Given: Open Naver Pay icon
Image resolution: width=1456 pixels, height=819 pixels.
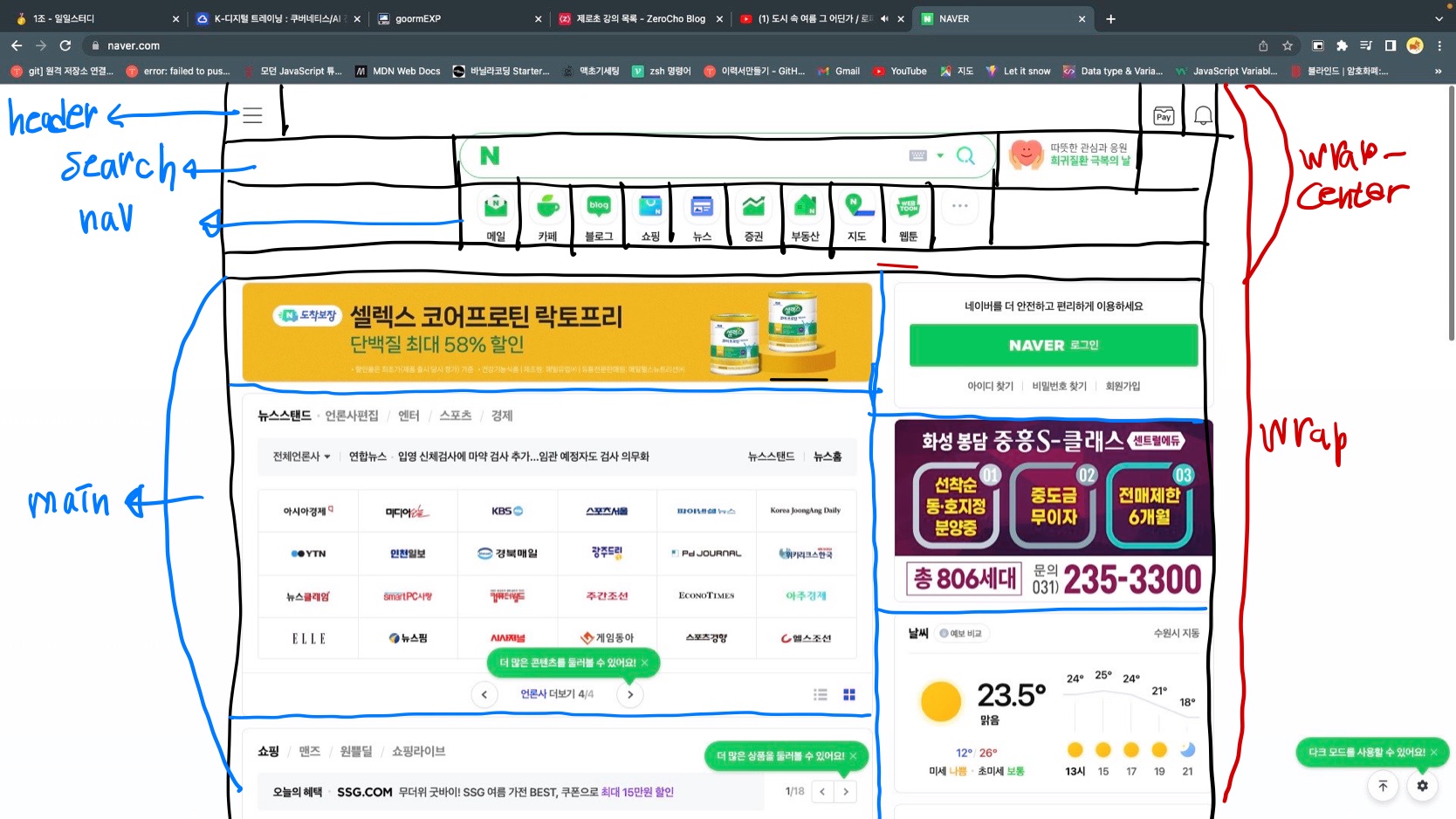Looking at the screenshot, I should point(1164,116).
